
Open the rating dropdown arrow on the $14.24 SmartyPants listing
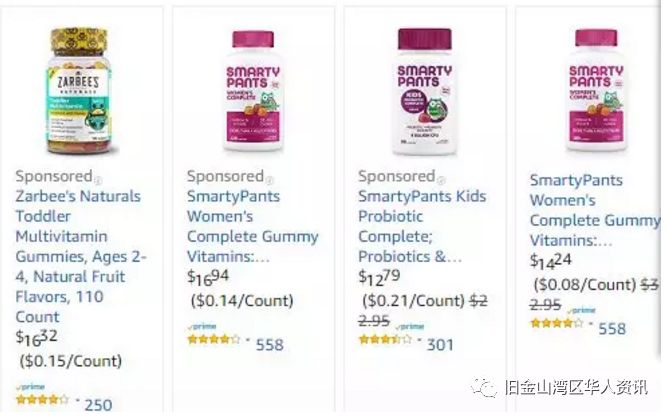point(591,324)
